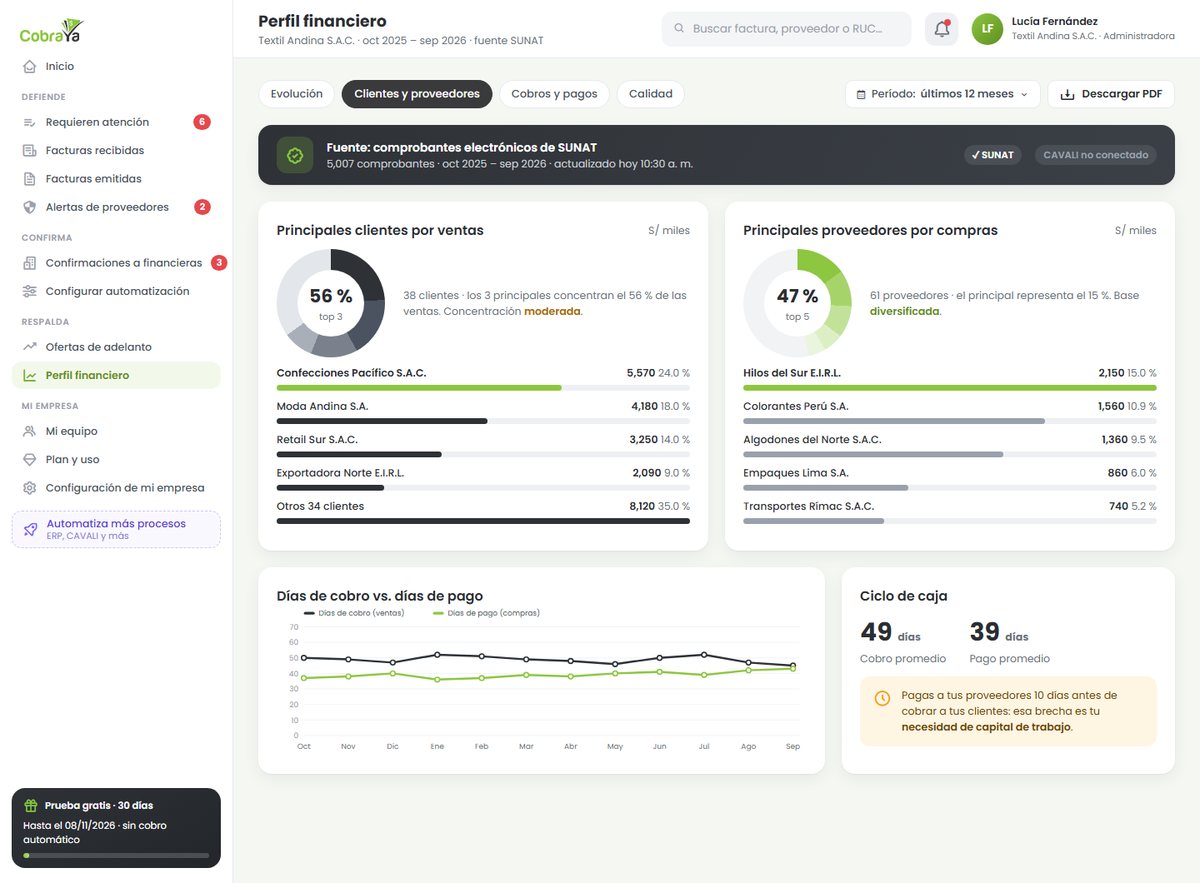Click the Configurar automatización sliders icon
The height and width of the screenshot is (883, 1200).
click(x=29, y=291)
